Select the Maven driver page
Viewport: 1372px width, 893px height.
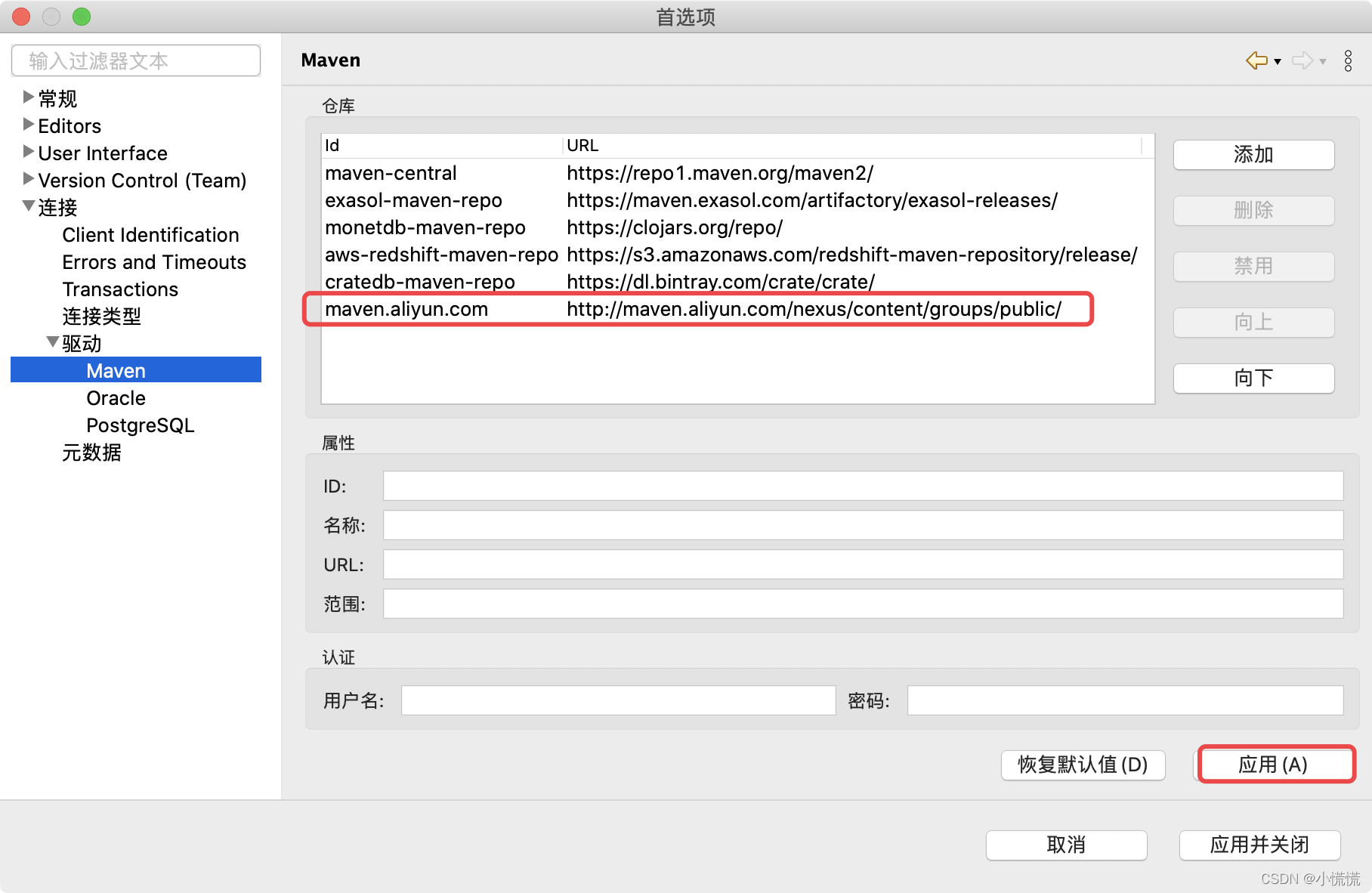tap(136, 370)
